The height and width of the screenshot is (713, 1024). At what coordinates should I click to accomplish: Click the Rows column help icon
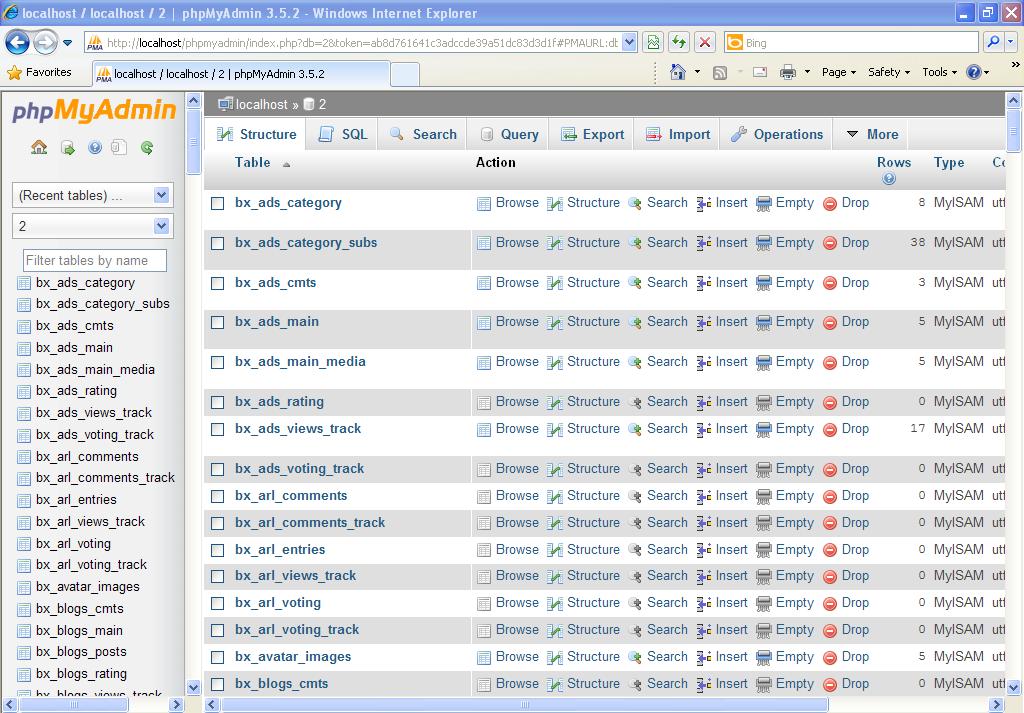pyautogui.click(x=888, y=179)
